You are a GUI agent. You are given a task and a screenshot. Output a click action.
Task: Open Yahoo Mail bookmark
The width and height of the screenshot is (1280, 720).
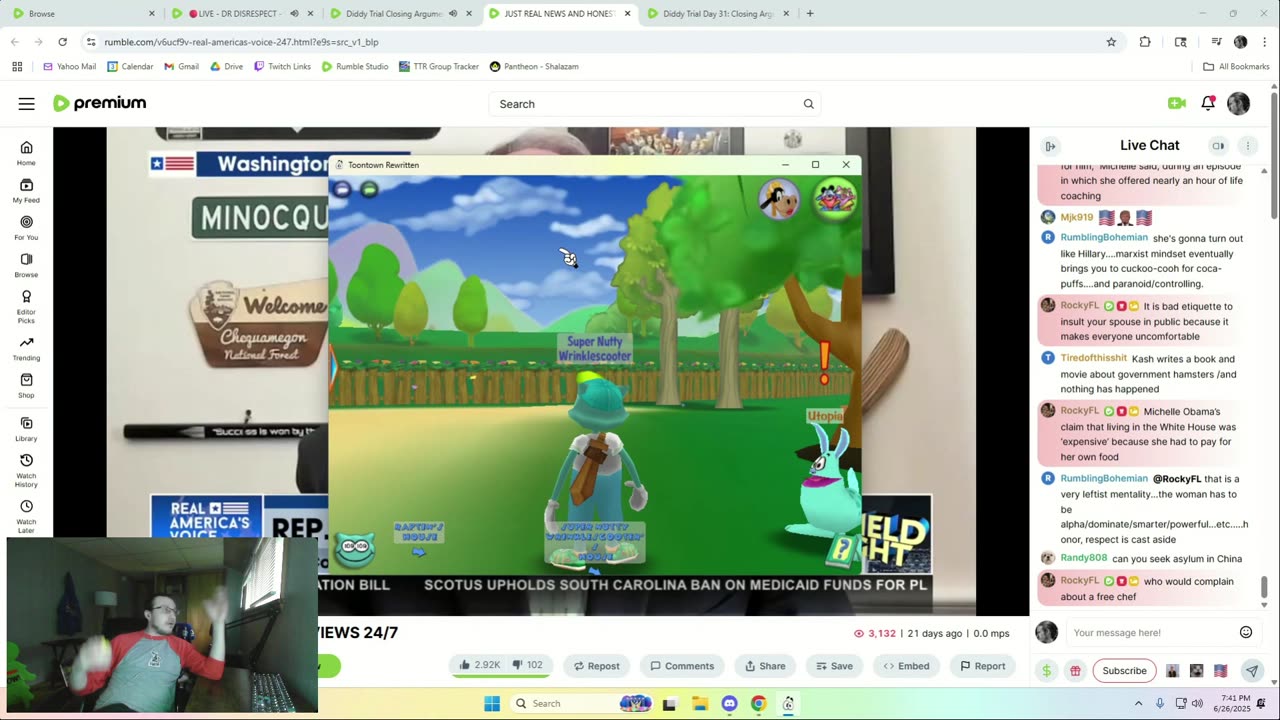tap(70, 66)
